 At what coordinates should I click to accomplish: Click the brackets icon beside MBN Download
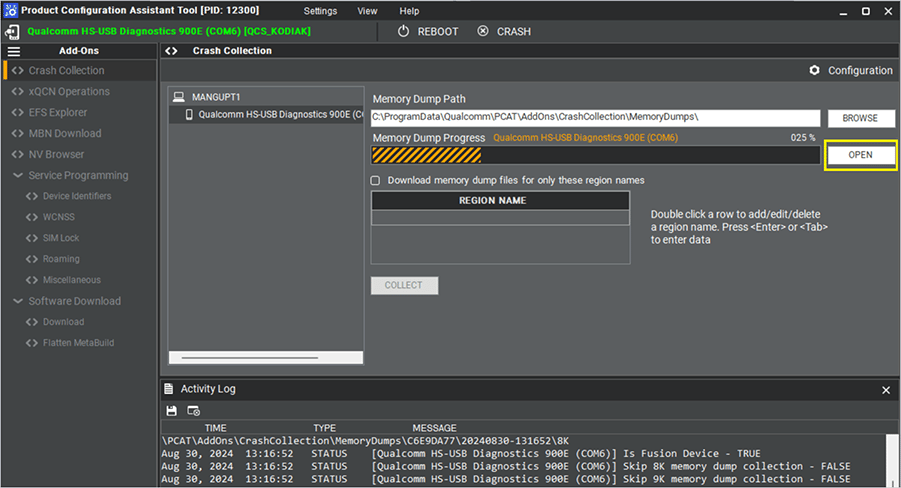pos(18,133)
